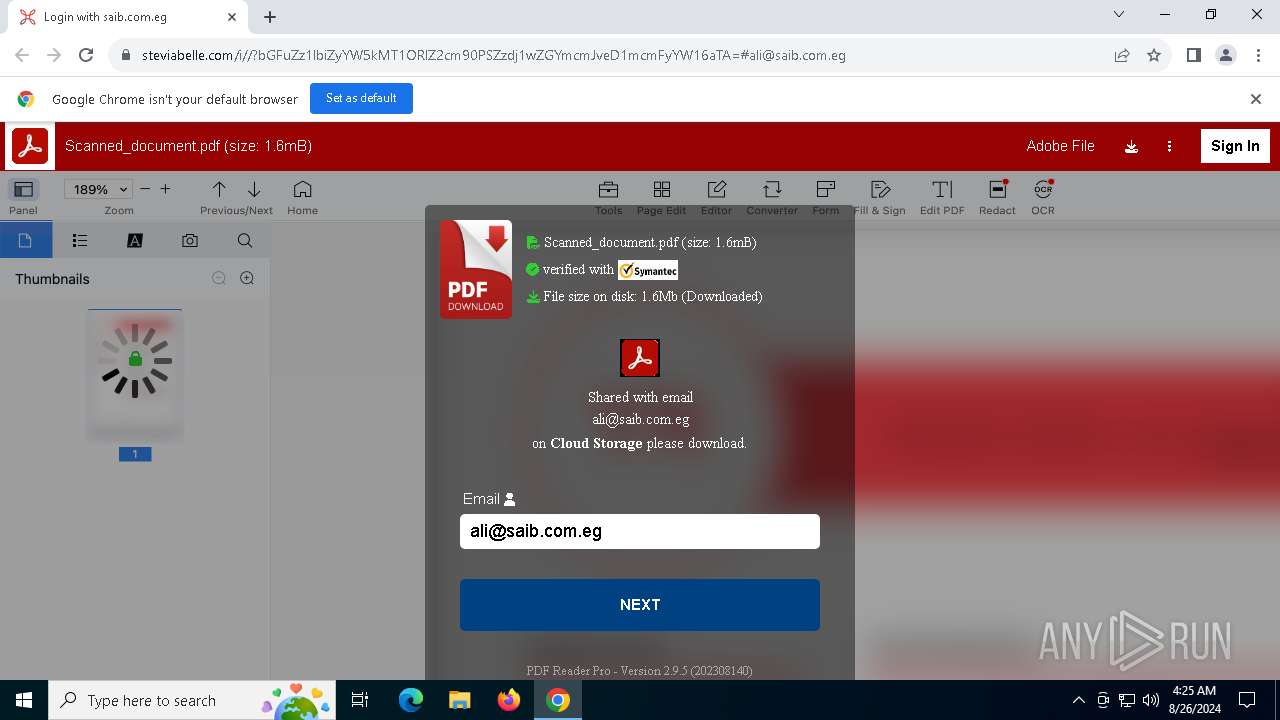Toggle the Panel icon

23,189
